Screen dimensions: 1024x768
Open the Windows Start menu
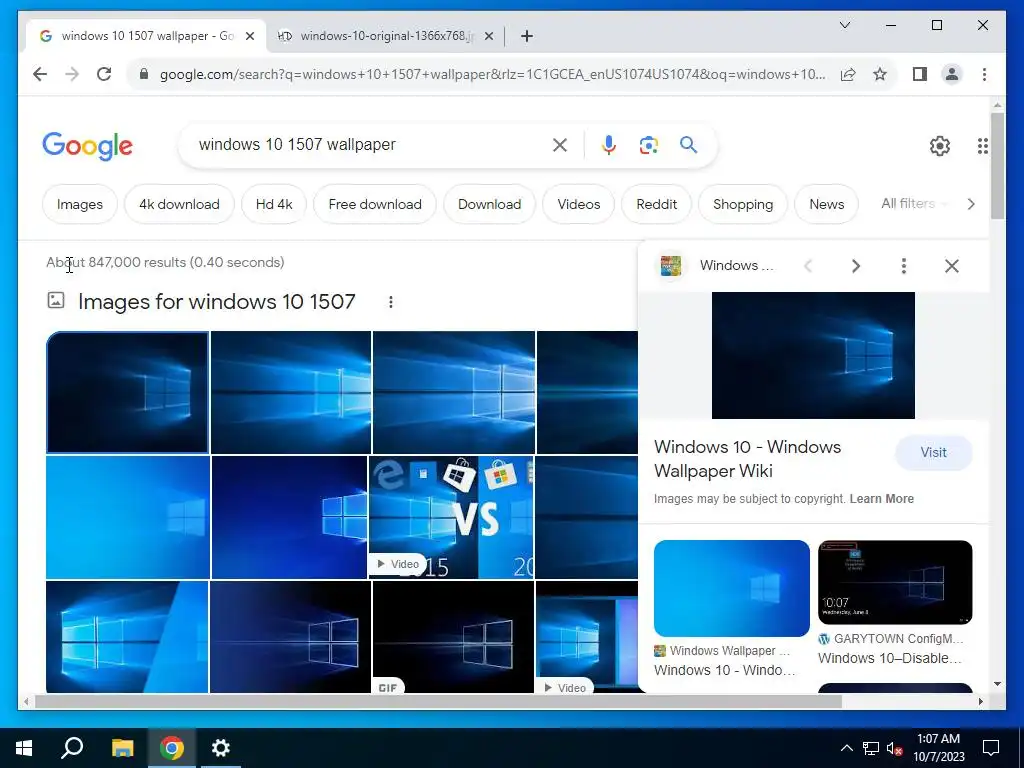[24, 748]
